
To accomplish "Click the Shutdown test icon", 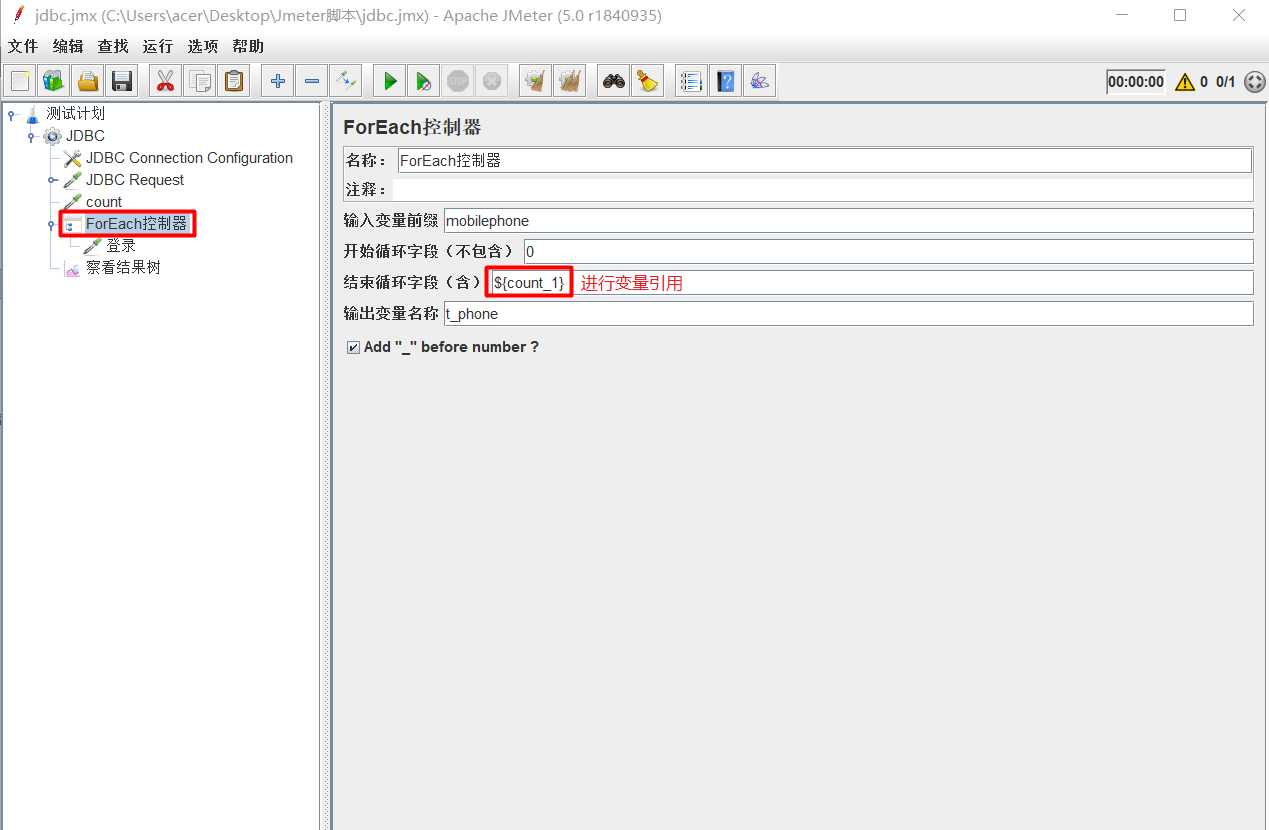I will click(492, 81).
